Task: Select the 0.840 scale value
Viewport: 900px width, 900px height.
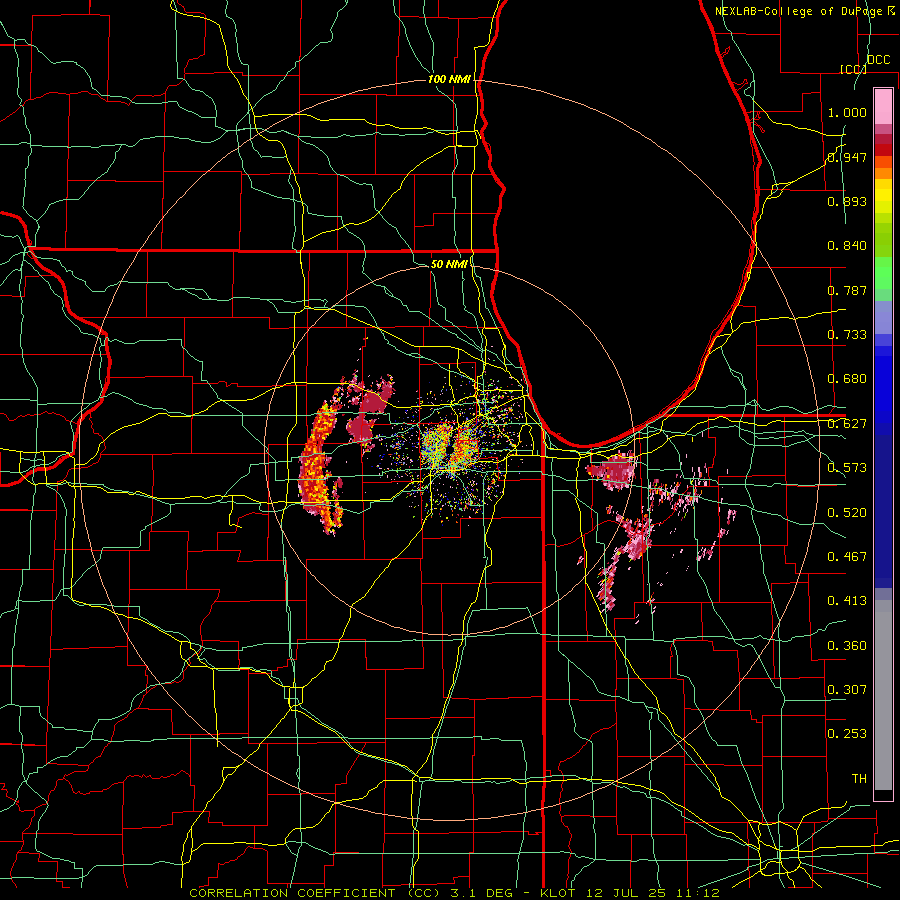Action: point(847,246)
